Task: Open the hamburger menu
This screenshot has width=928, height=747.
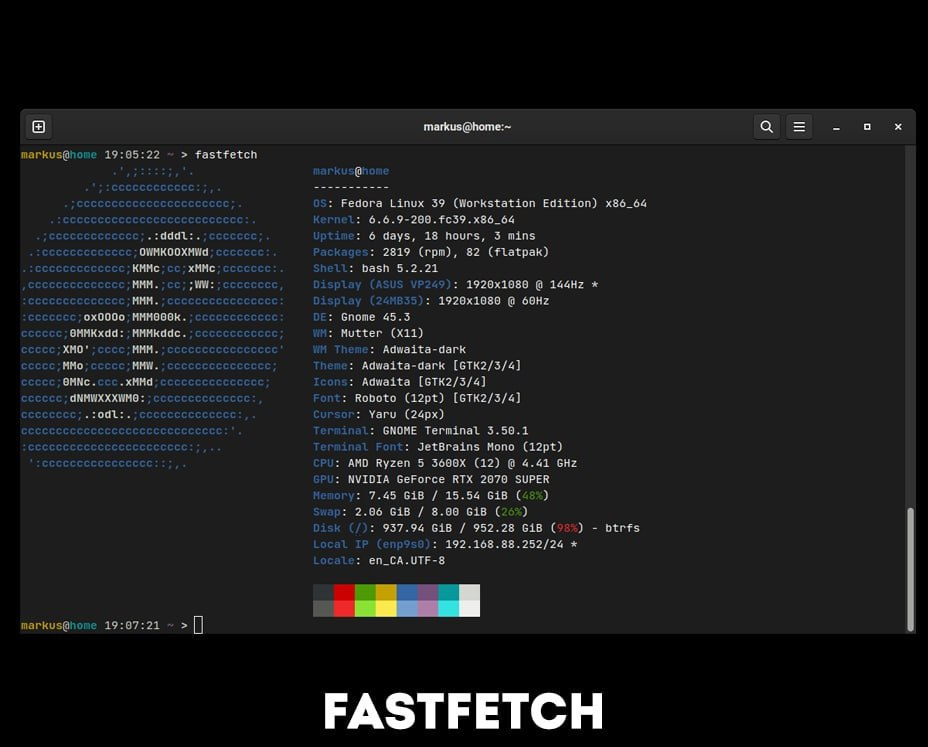Action: [799, 127]
